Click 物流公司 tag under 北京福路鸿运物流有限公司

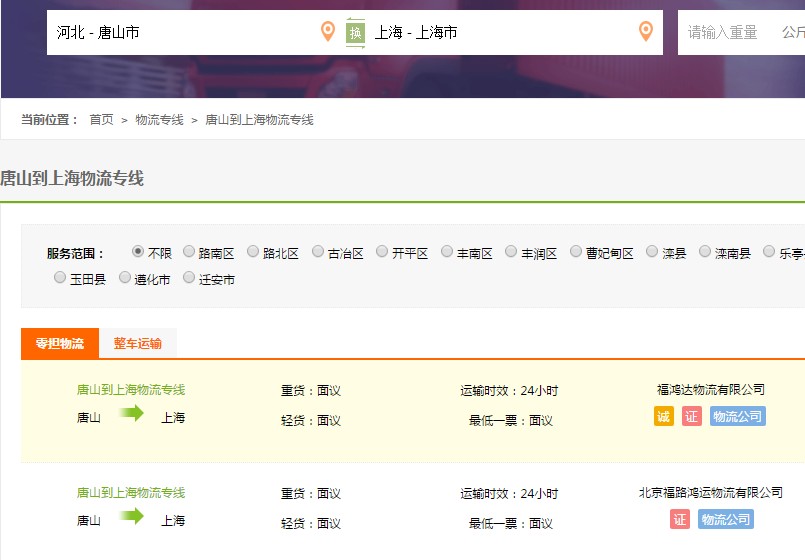point(726,519)
